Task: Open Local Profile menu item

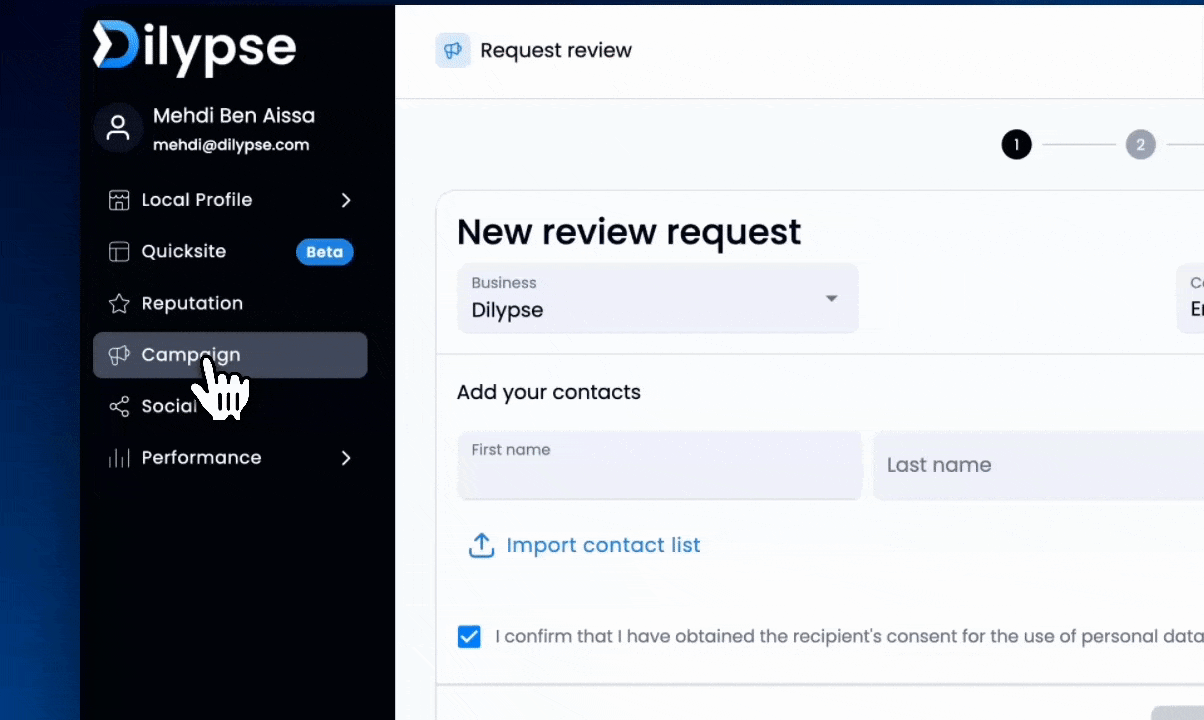Action: tap(230, 200)
